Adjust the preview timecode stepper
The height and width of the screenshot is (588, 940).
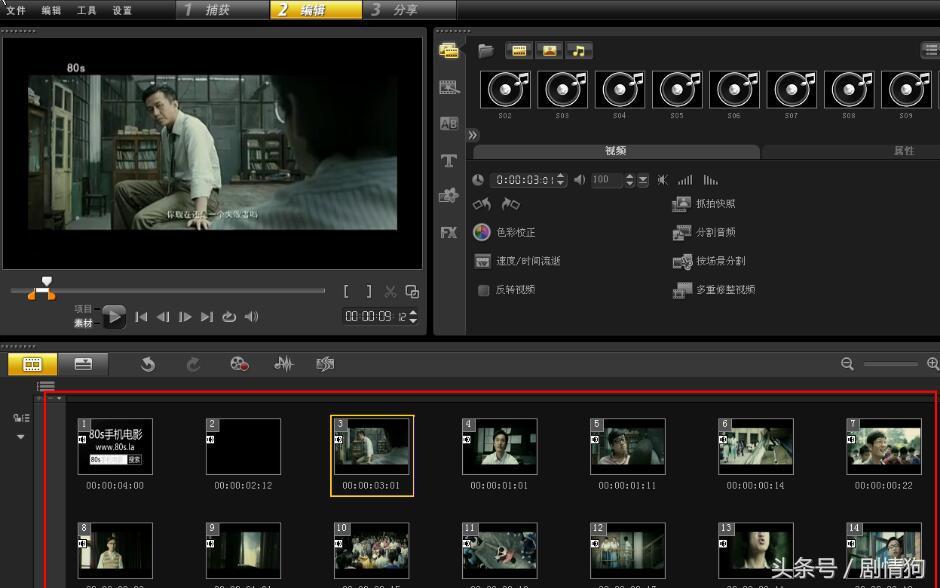coord(413,316)
